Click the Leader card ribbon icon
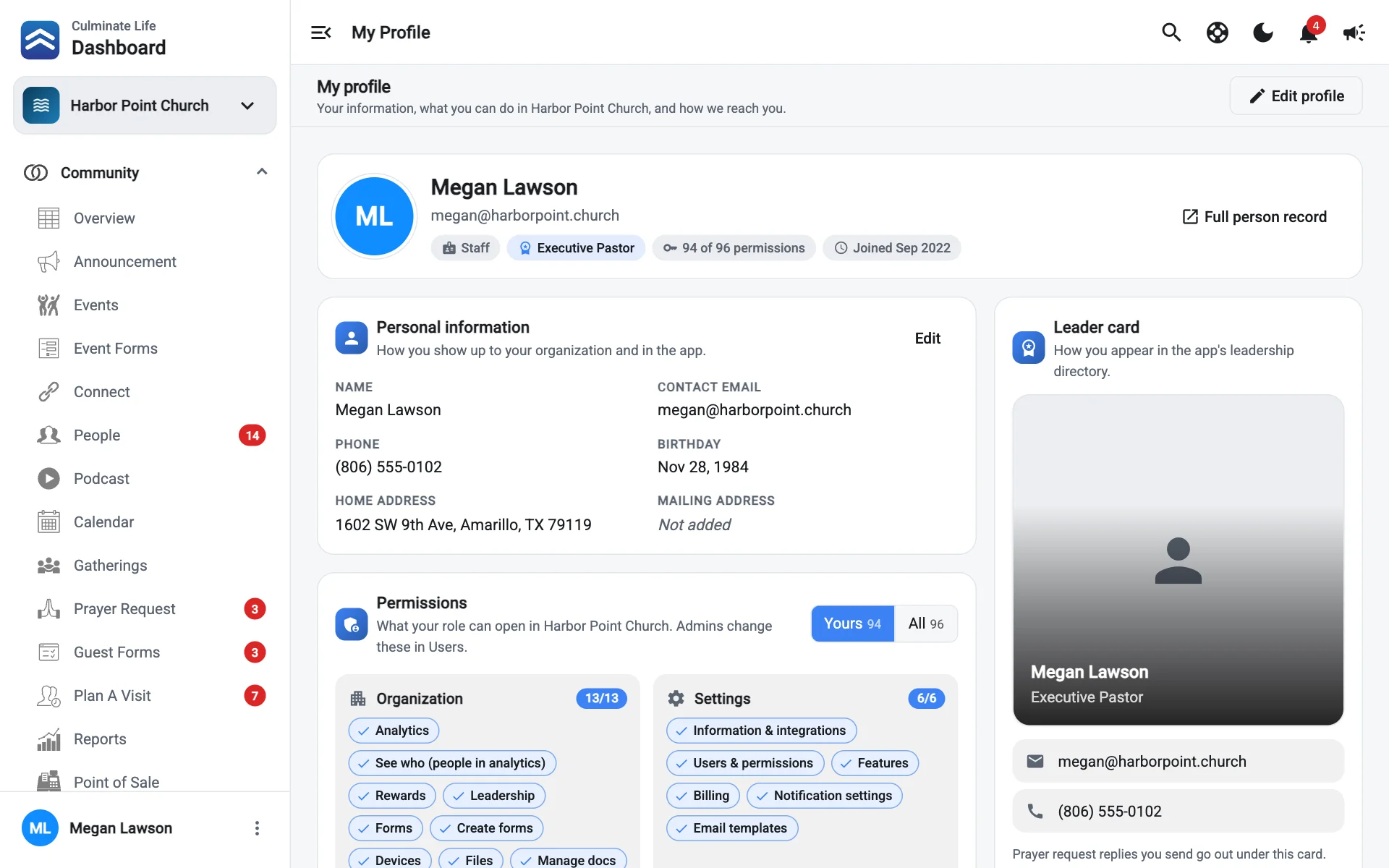The image size is (1389, 868). (1029, 348)
